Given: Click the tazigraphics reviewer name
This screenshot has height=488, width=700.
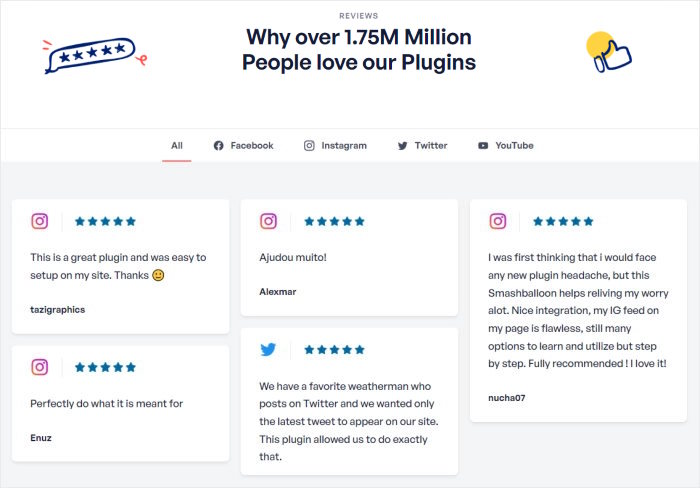Looking at the screenshot, I should [x=58, y=309].
